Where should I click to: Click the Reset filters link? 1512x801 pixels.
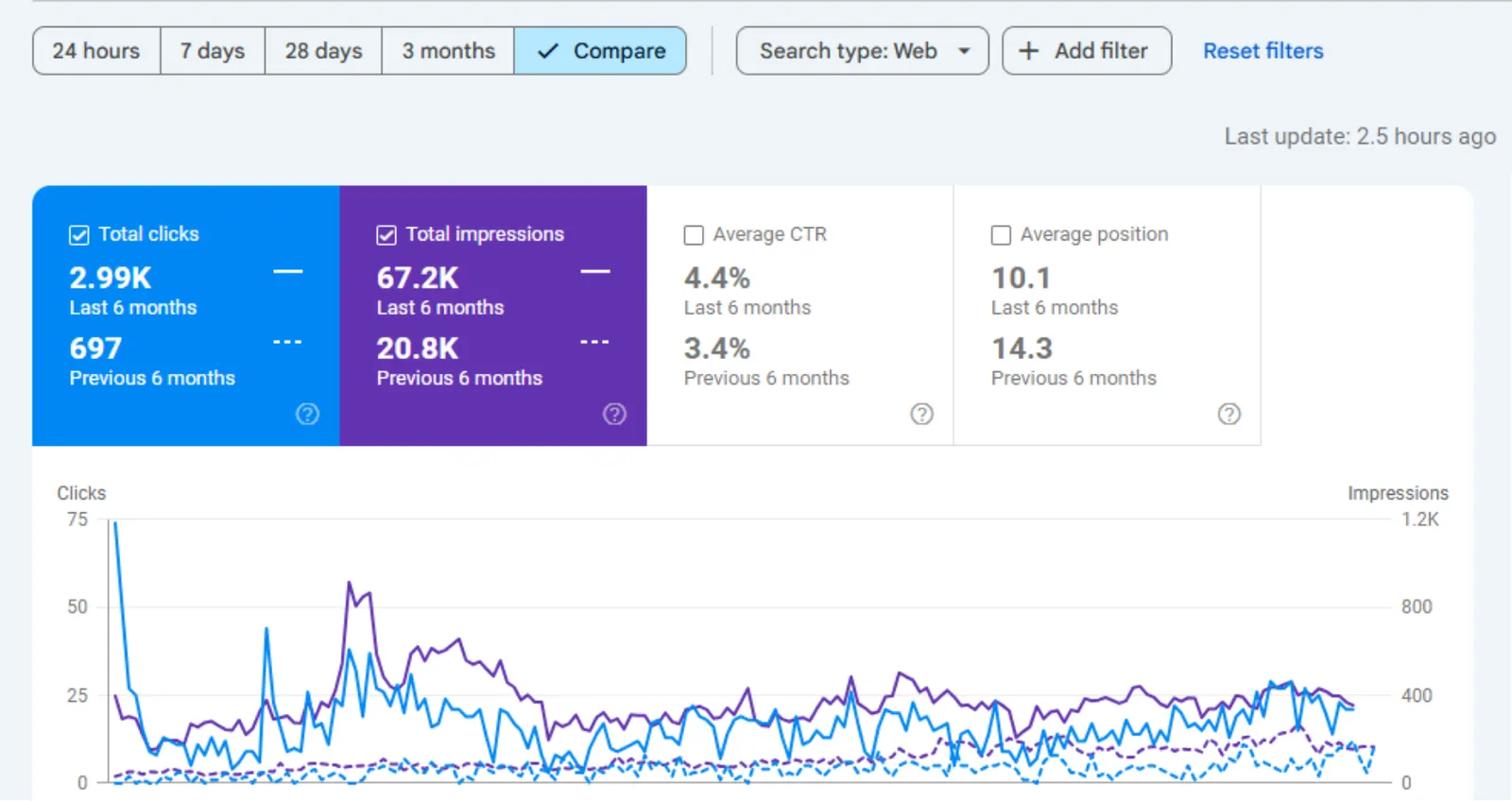pos(1263,51)
